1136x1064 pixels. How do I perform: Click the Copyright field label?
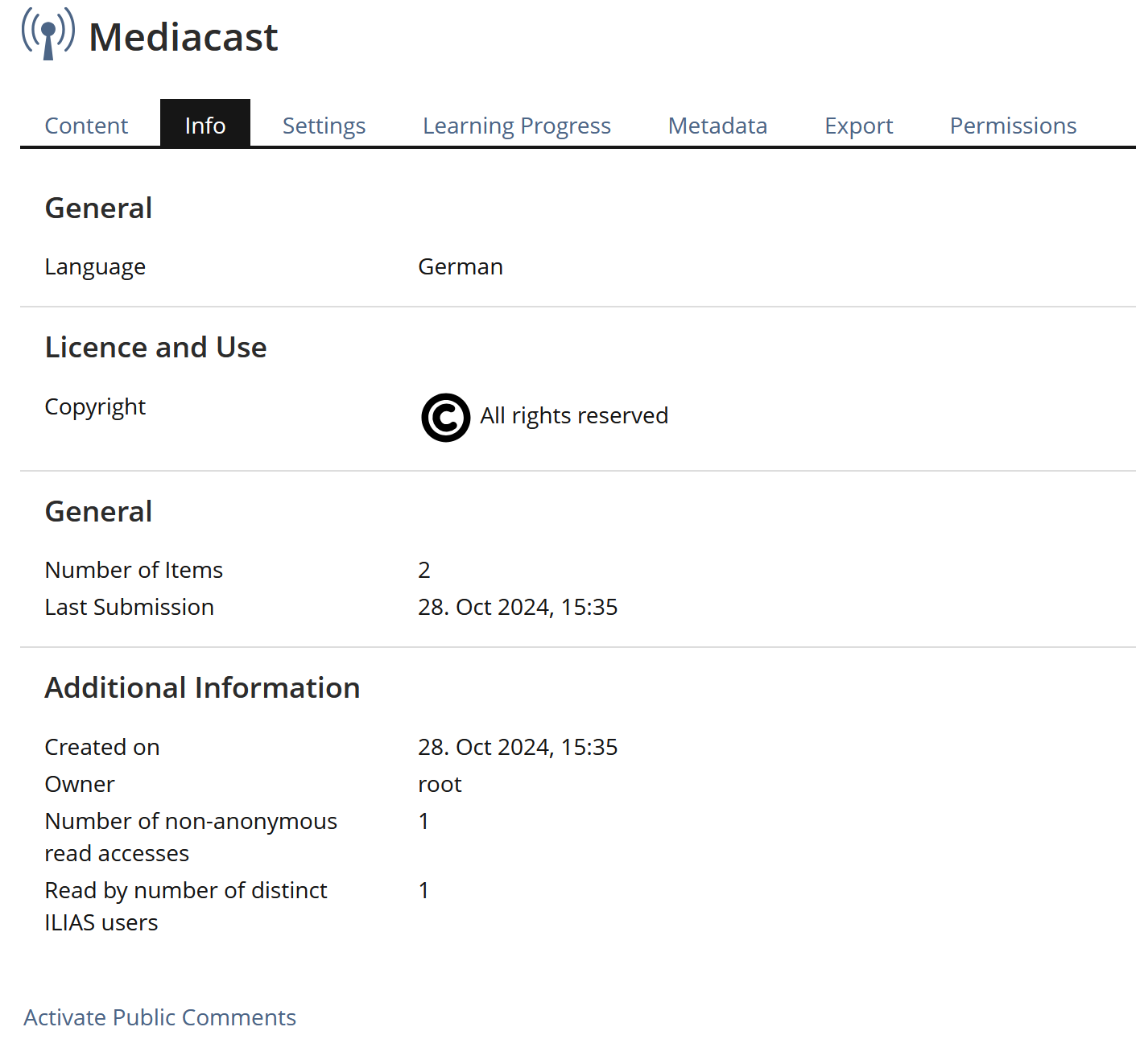[x=95, y=406]
